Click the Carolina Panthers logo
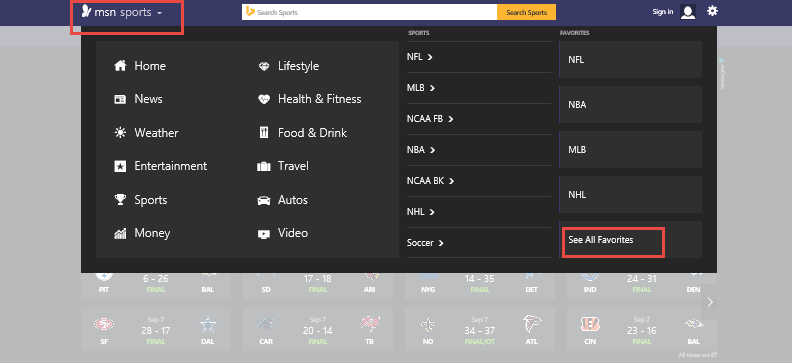 click(x=266, y=324)
